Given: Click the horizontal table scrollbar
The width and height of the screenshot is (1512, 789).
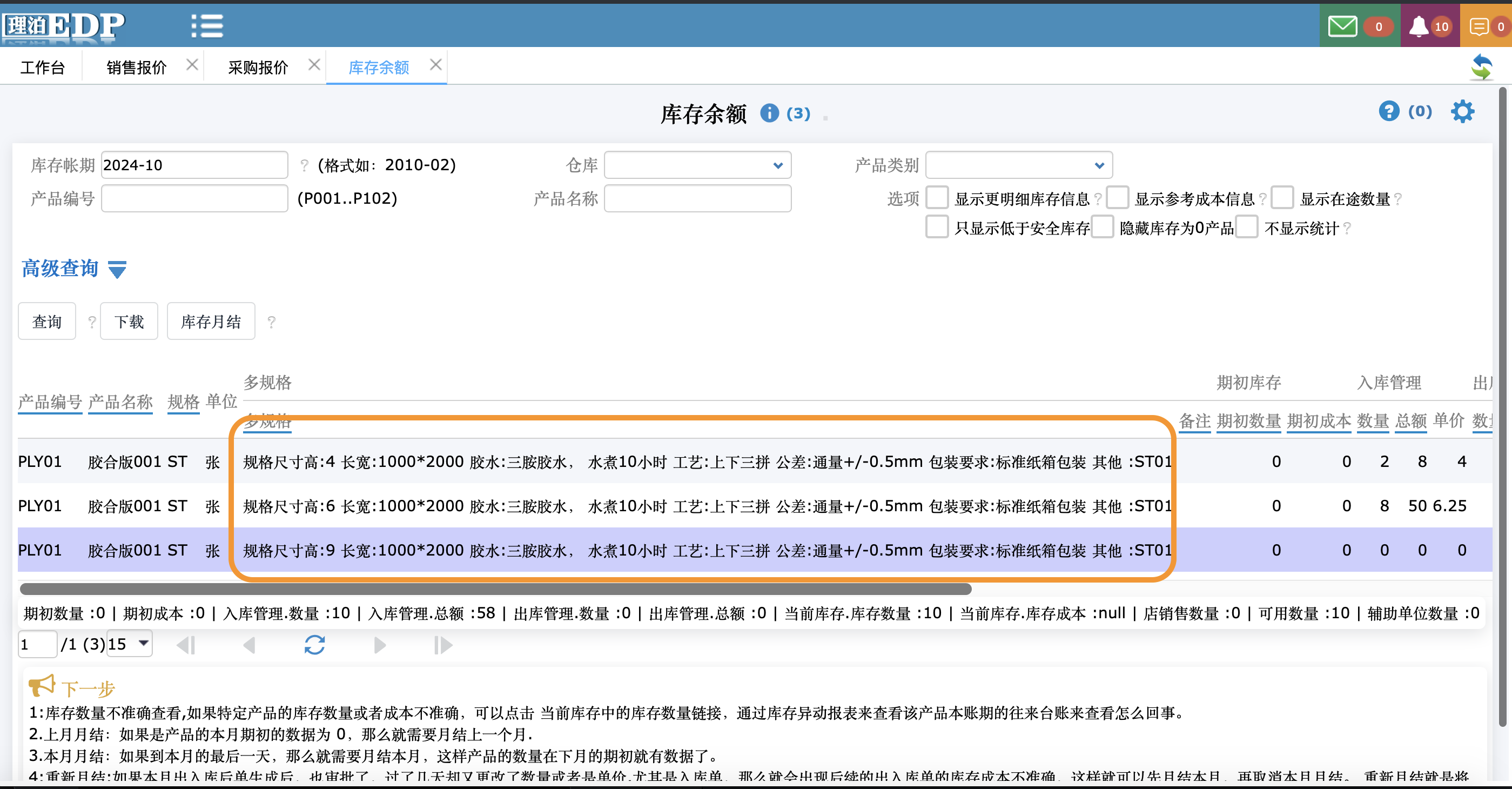Looking at the screenshot, I should pyautogui.click(x=495, y=589).
